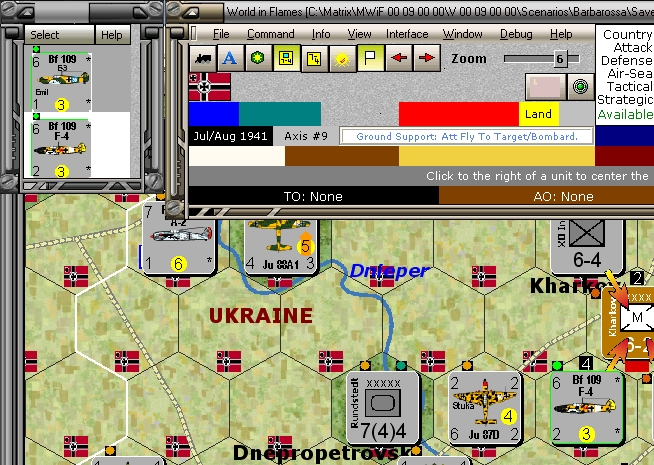Open the Interface menu
654x465 pixels.
coord(407,34)
